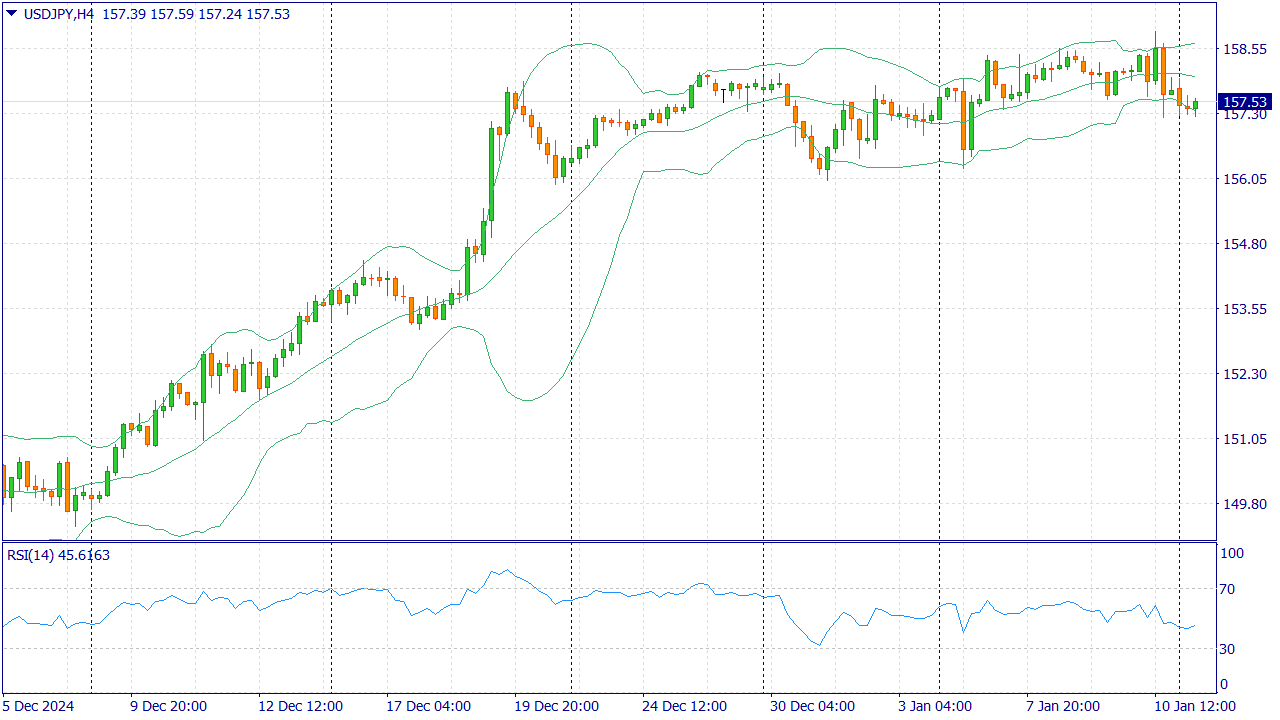1280x720 pixels.
Task: Click the 7 Jan 20:00 time label
Action: tap(1062, 706)
